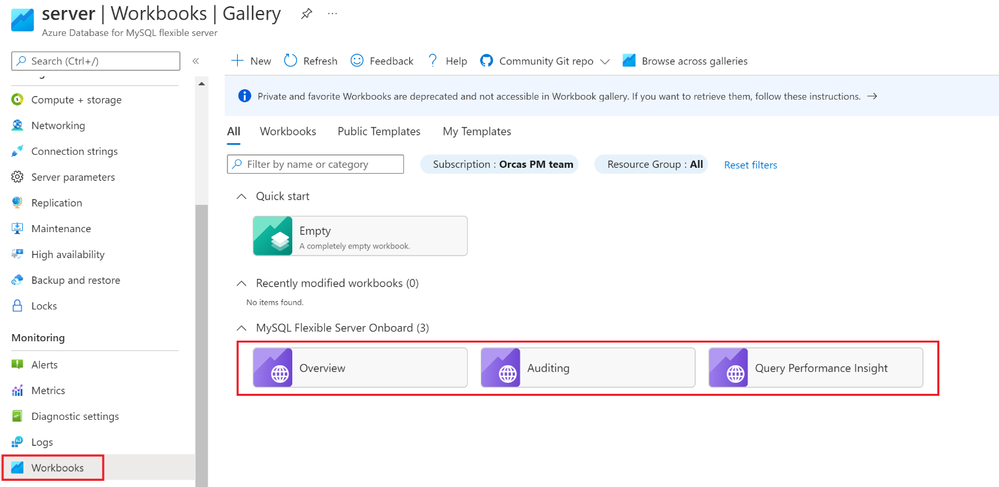The height and width of the screenshot is (487, 999).
Task: Click the Replication globe icon
Action: (18, 203)
